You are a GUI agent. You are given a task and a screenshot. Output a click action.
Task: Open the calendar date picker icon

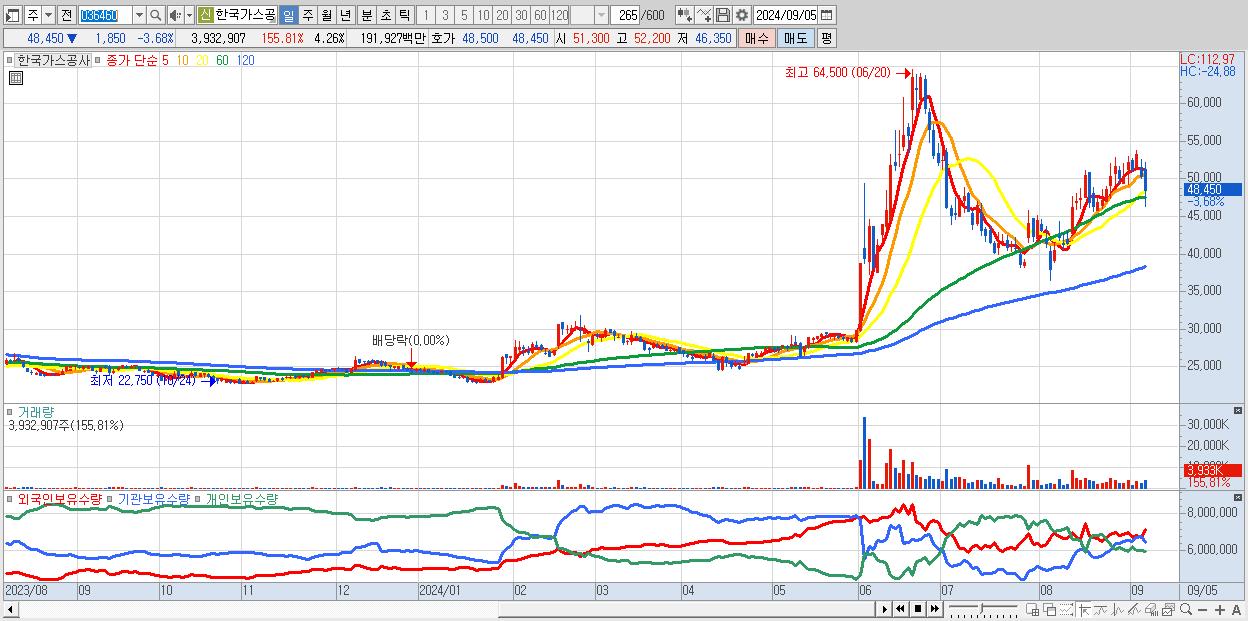pos(827,15)
